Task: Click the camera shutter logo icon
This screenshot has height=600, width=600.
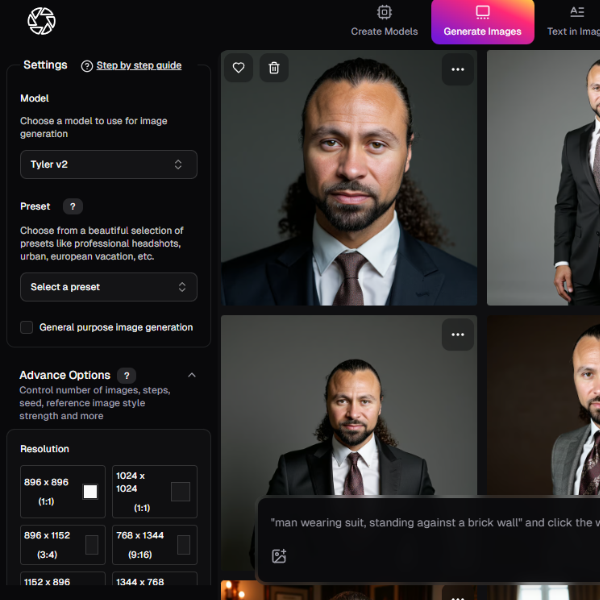Action: coord(42,21)
